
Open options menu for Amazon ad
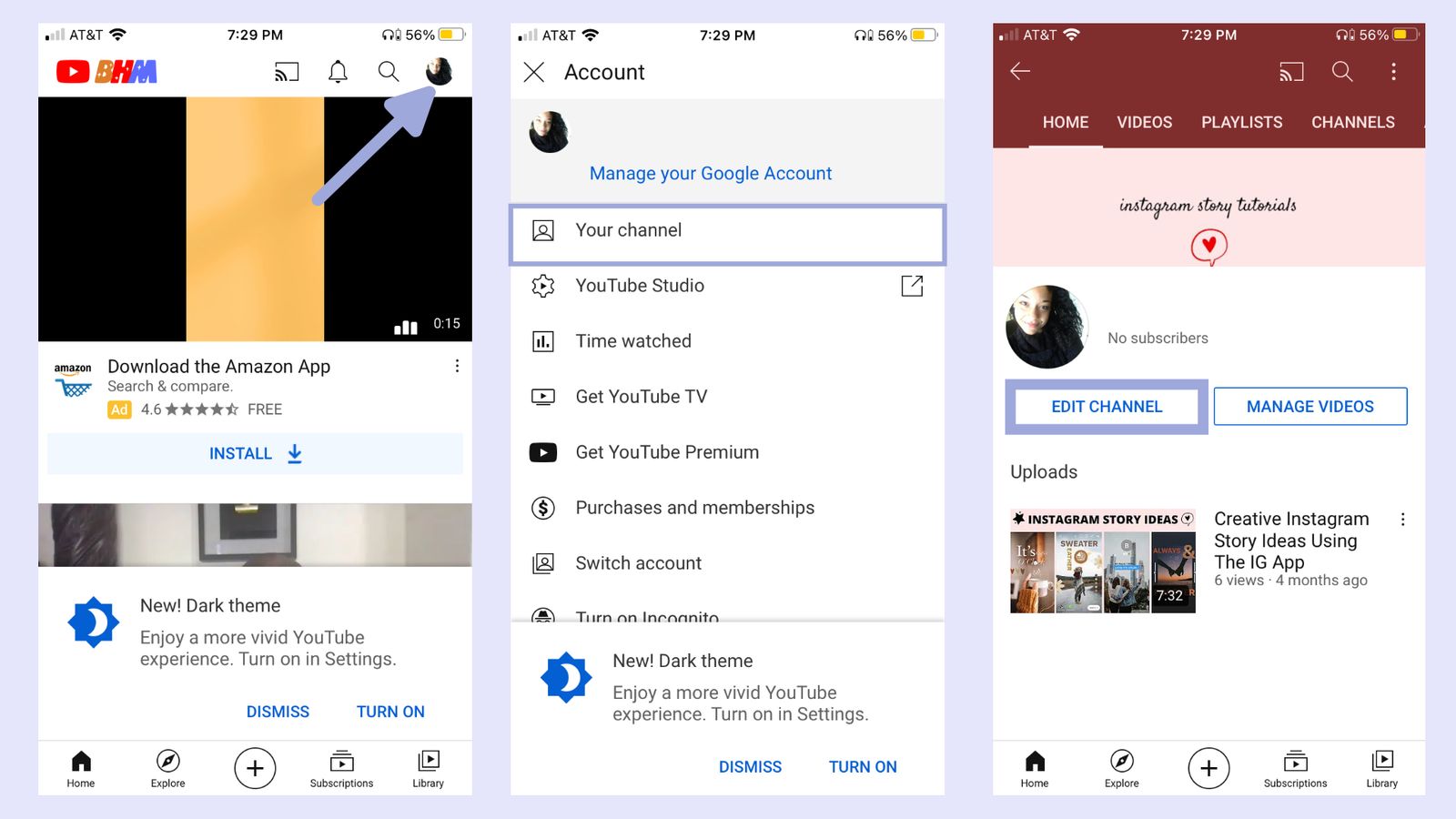pyautogui.click(x=457, y=366)
